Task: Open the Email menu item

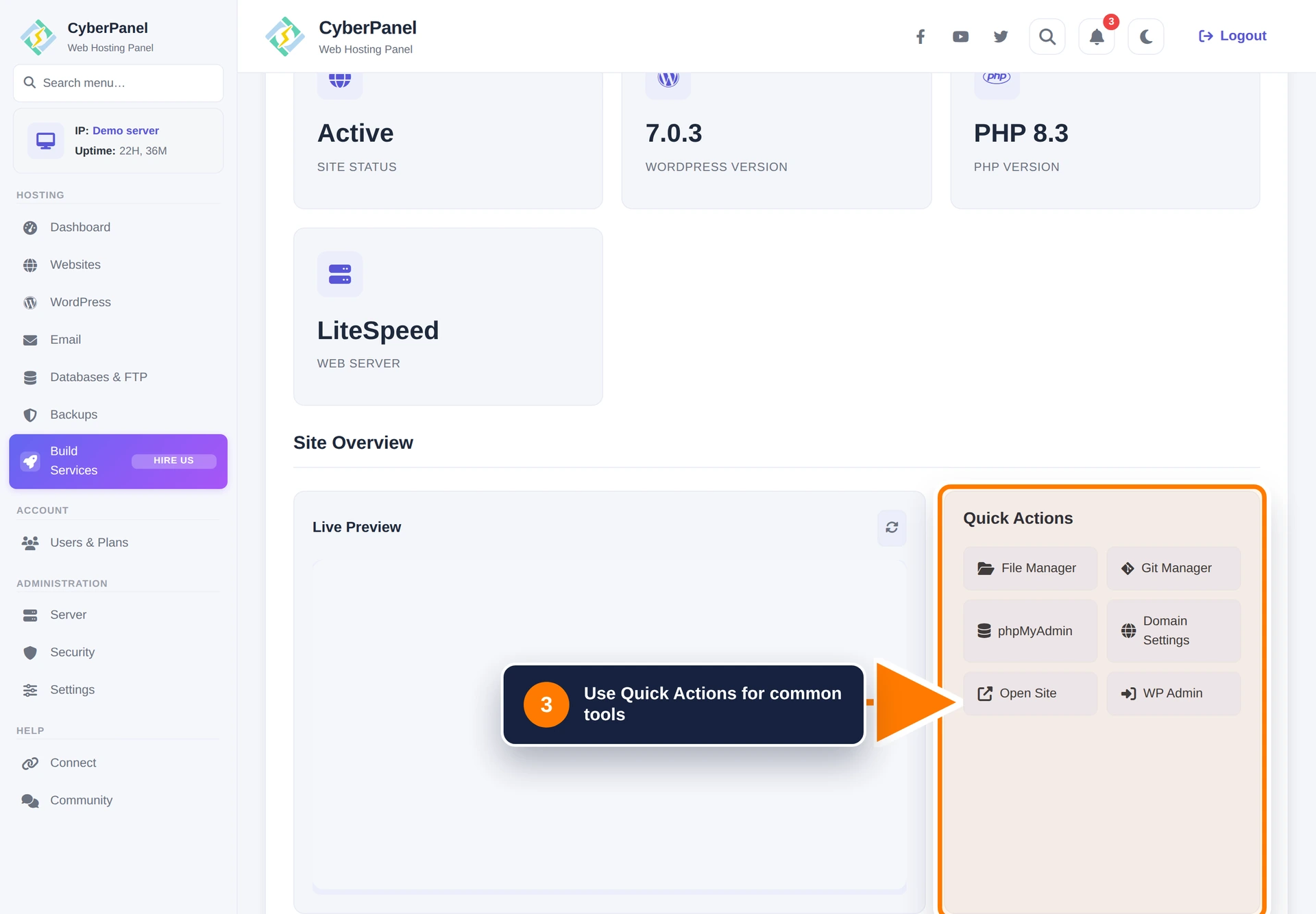Action: (x=119, y=340)
